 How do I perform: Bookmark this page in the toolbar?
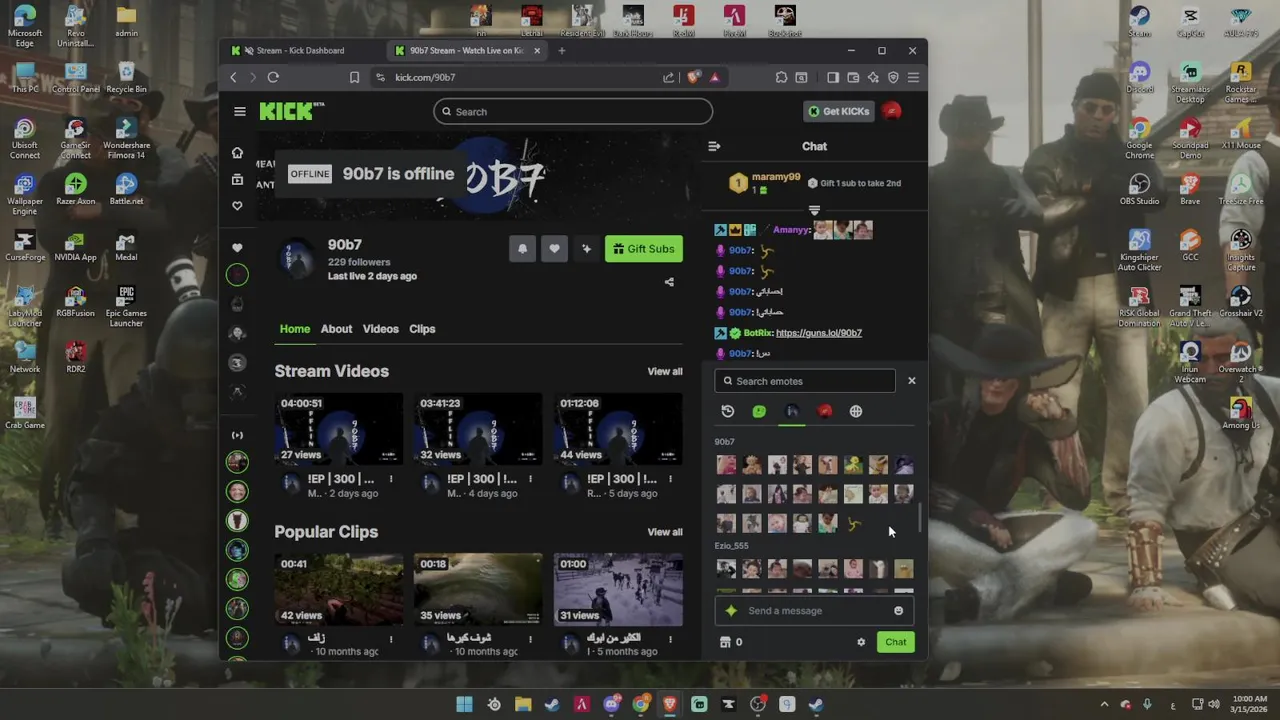tap(354, 77)
